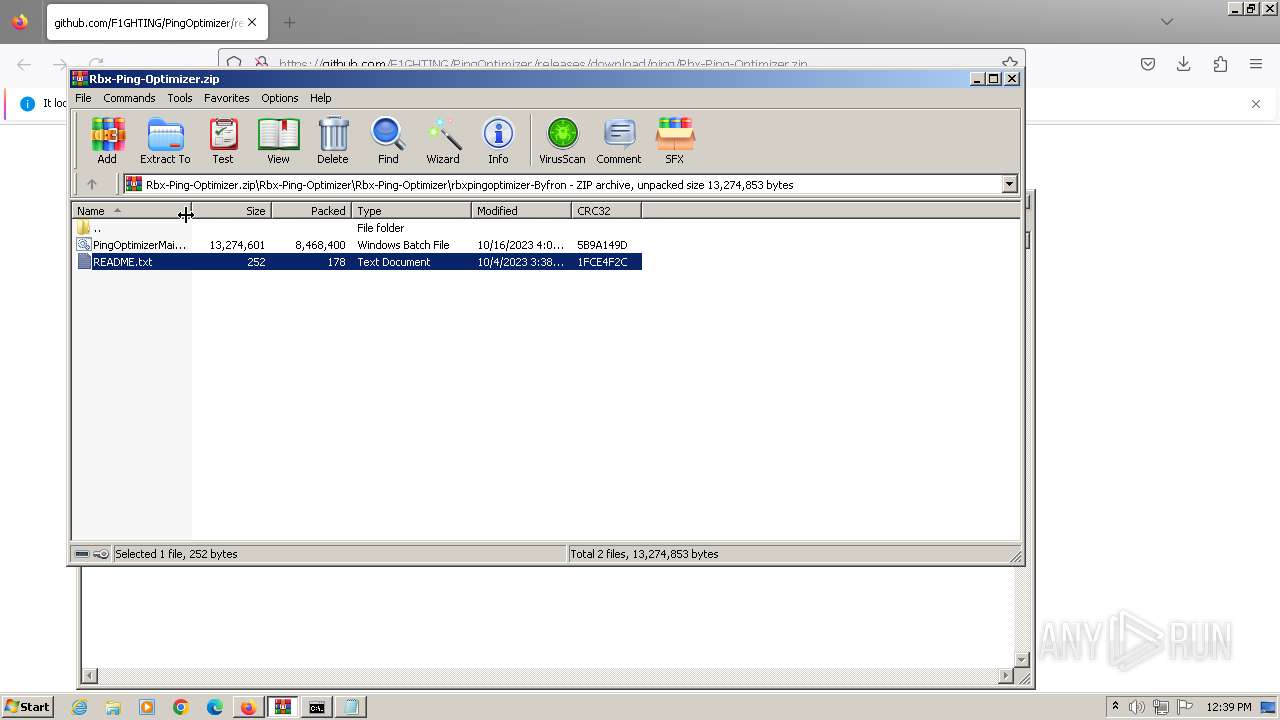
Task: Open Internet Explorer from taskbar
Action: (79, 707)
